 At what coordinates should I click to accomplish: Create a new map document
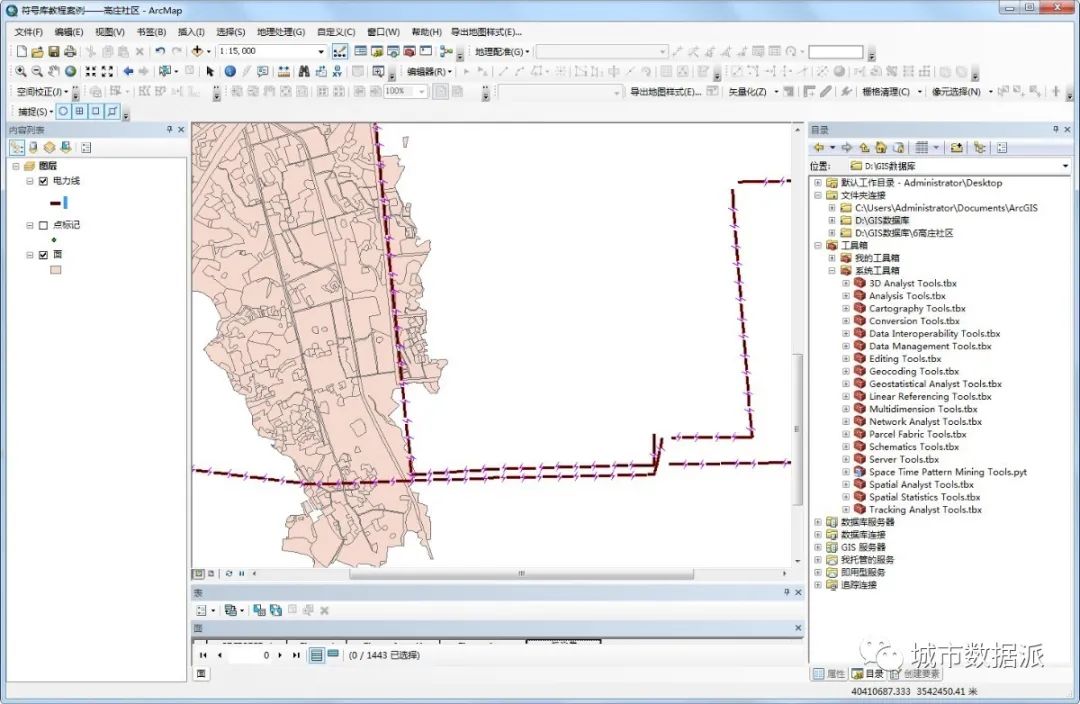[21, 51]
